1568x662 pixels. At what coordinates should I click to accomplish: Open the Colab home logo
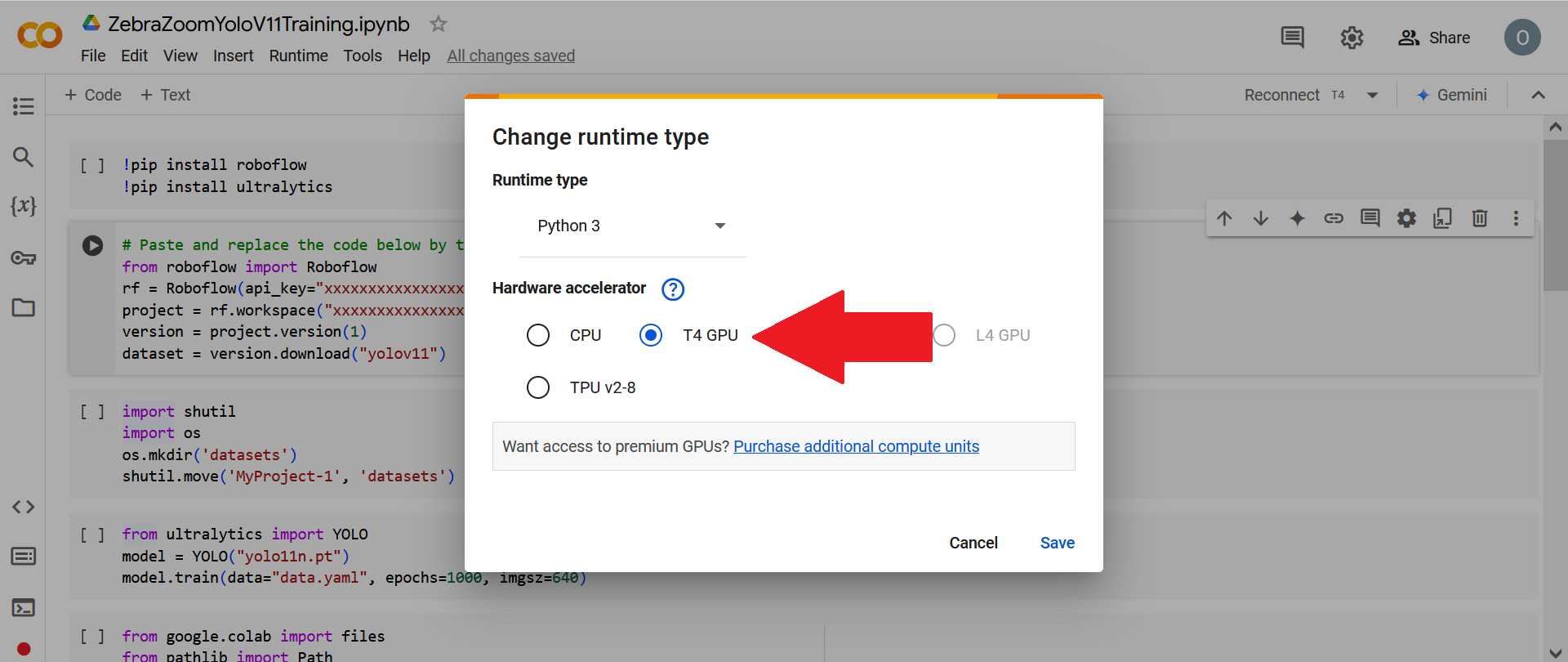click(x=39, y=36)
